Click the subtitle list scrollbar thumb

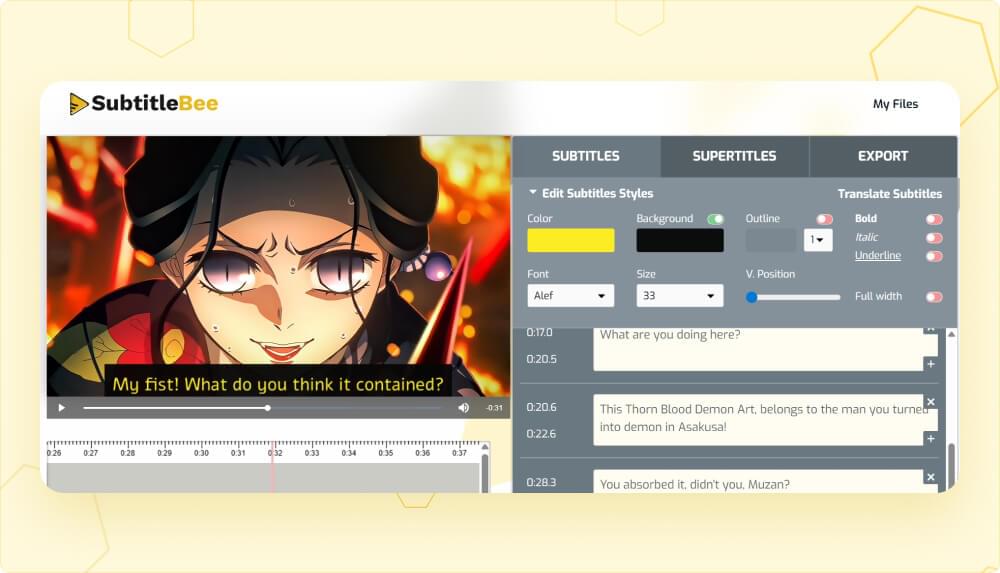coord(952,465)
